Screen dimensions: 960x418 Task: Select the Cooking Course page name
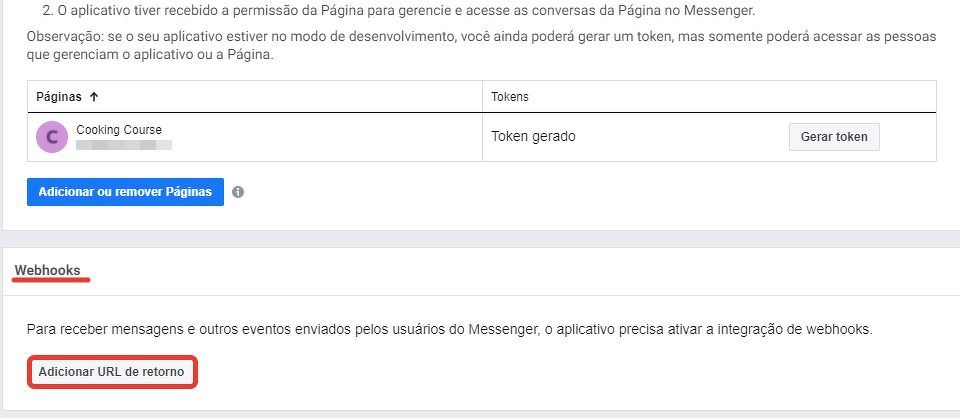(x=119, y=130)
